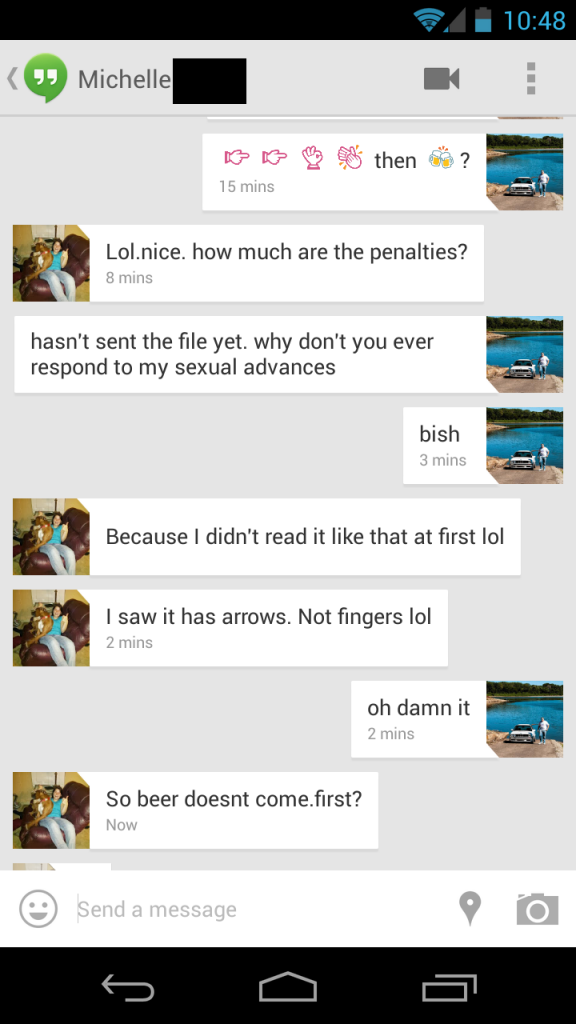Image resolution: width=576 pixels, height=1024 pixels.
Task: Open the three-dot overflow menu
Action: pos(531,79)
